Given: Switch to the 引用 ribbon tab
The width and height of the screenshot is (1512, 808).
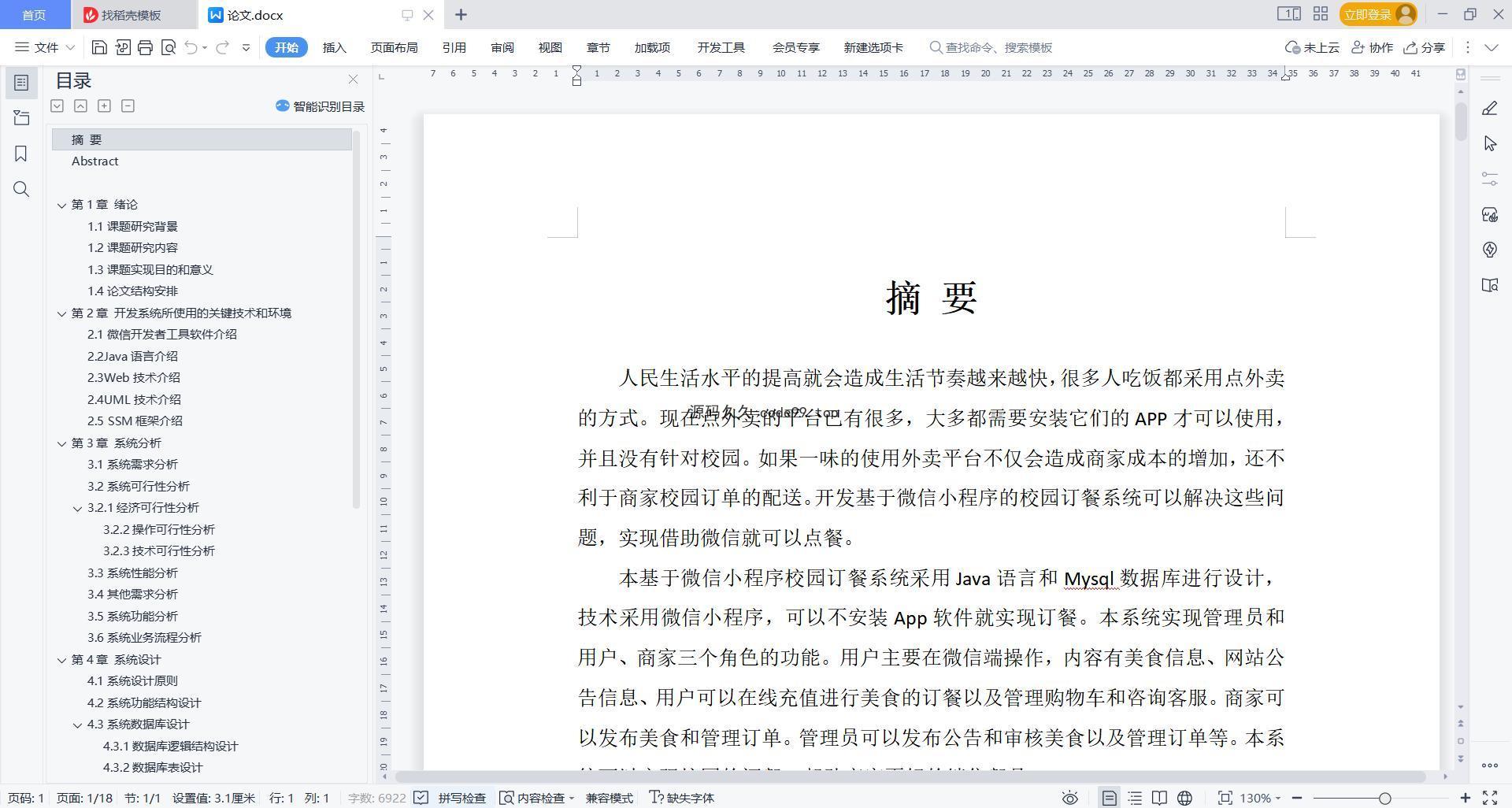Looking at the screenshot, I should click(454, 47).
